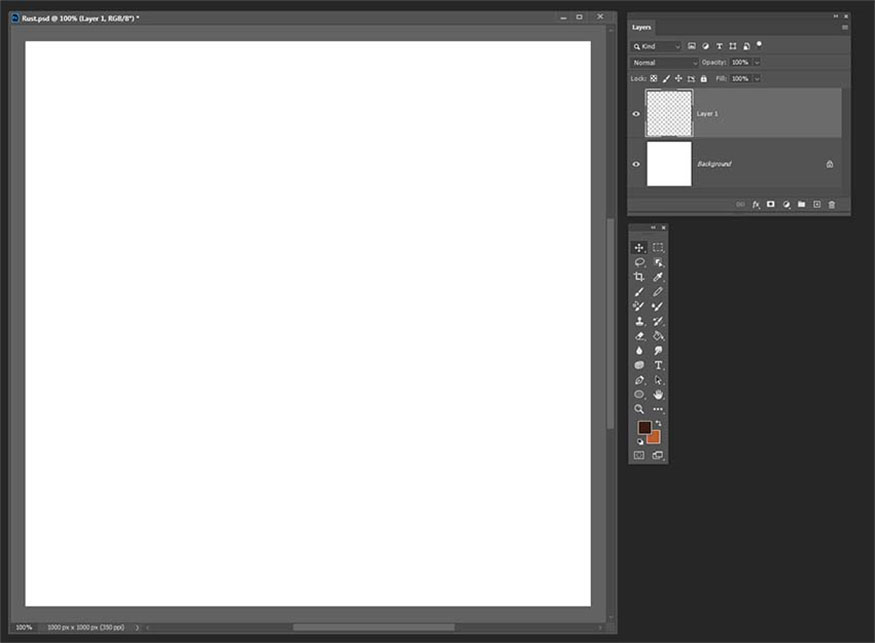This screenshot has width=875, height=643.
Task: Change the screen mode
Action: 658,455
